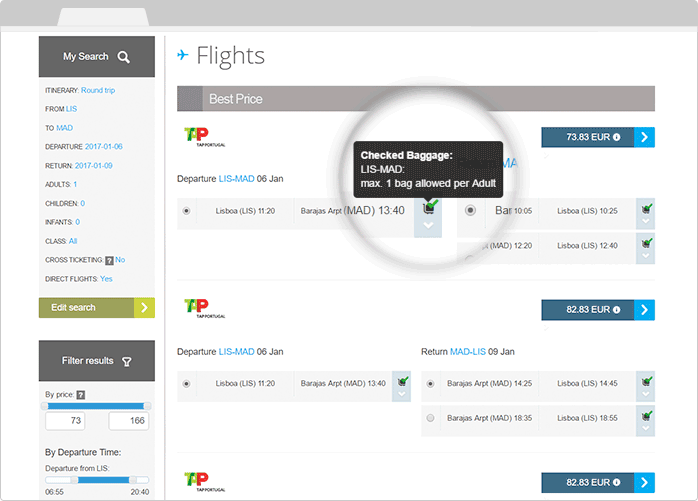Select first offer's Lisboa 11:20 departure radio
Screen dimensions: 698x501
[x=187, y=211]
